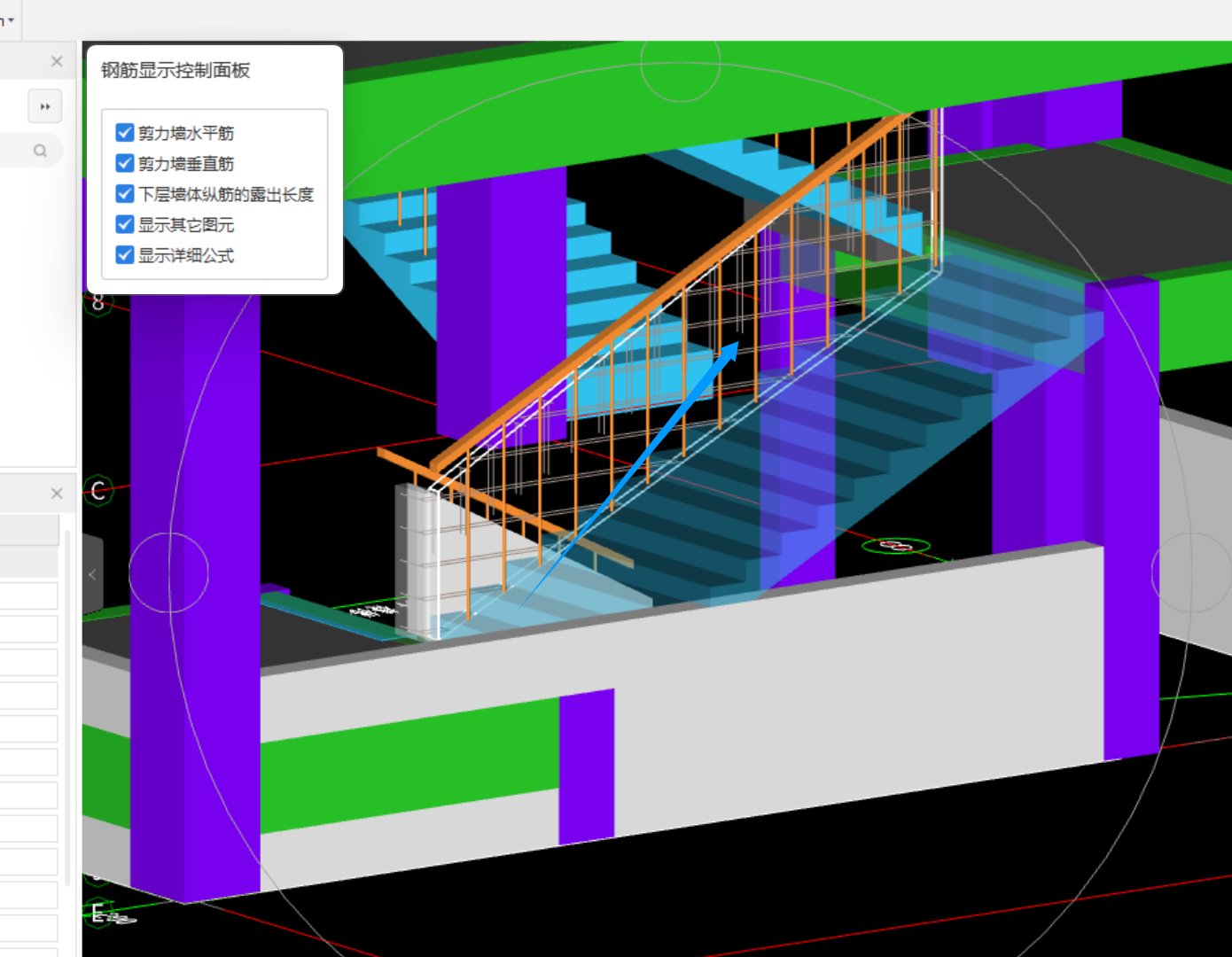Toggle 显示其它图元 checkbox
Viewport: 1232px width, 957px height.
pyautogui.click(x=125, y=224)
